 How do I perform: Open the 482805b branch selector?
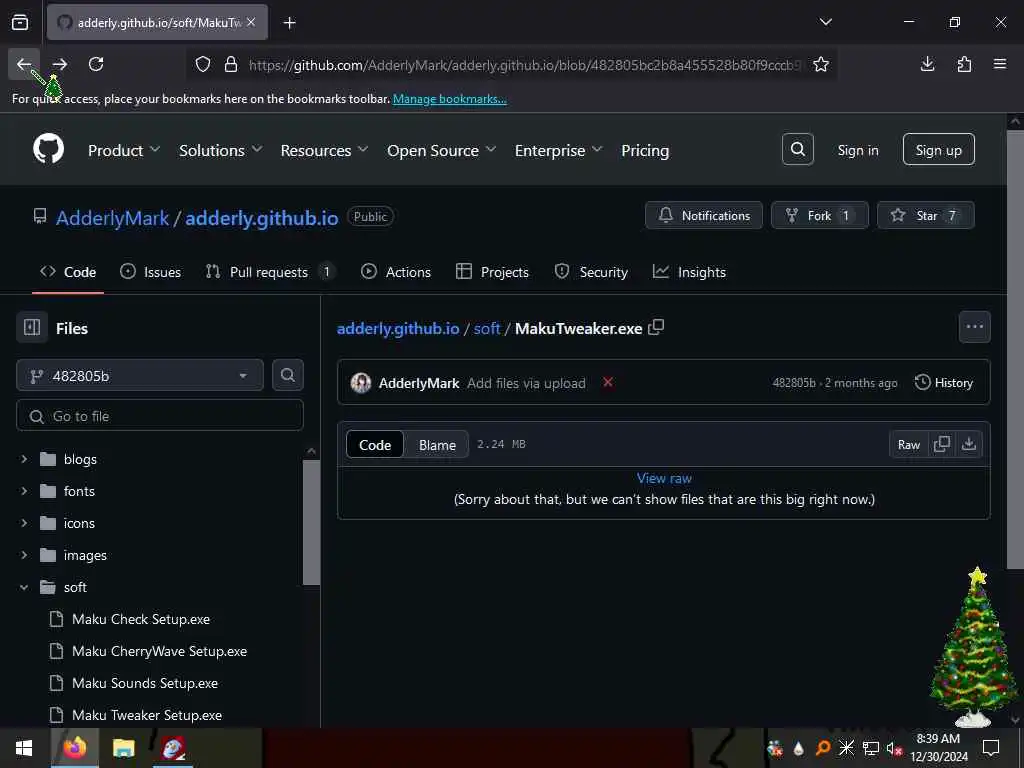pyautogui.click(x=140, y=376)
